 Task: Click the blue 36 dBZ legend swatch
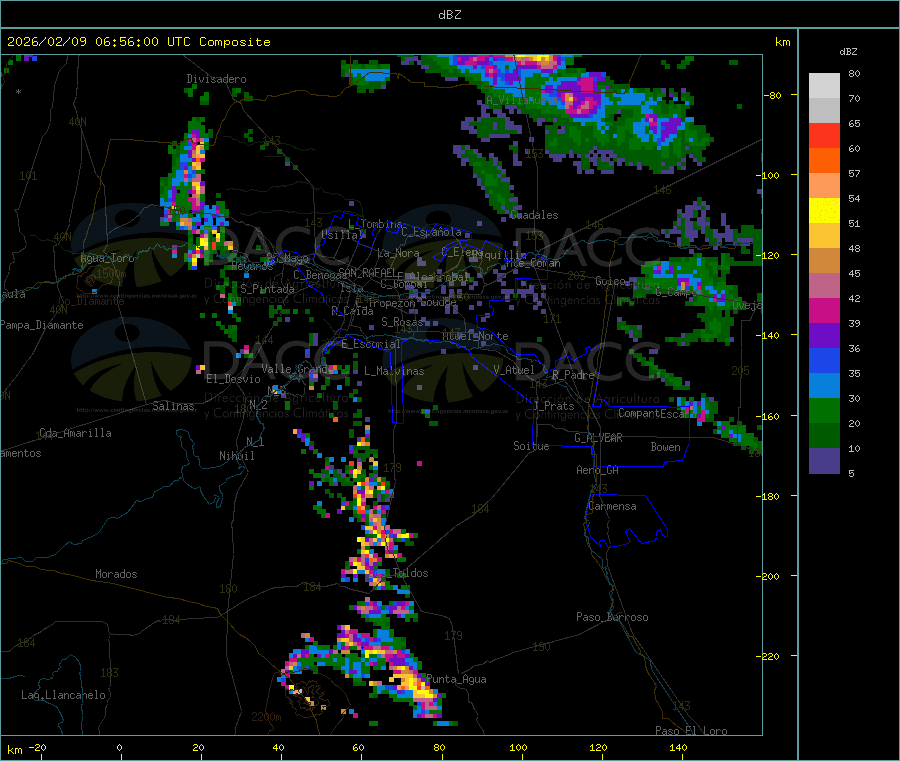click(824, 360)
